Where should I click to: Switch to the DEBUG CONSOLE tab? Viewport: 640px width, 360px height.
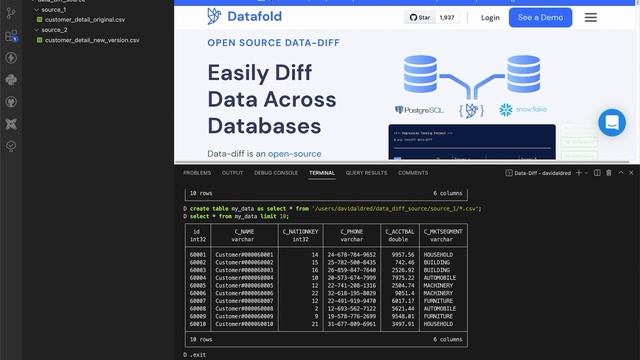click(276, 173)
